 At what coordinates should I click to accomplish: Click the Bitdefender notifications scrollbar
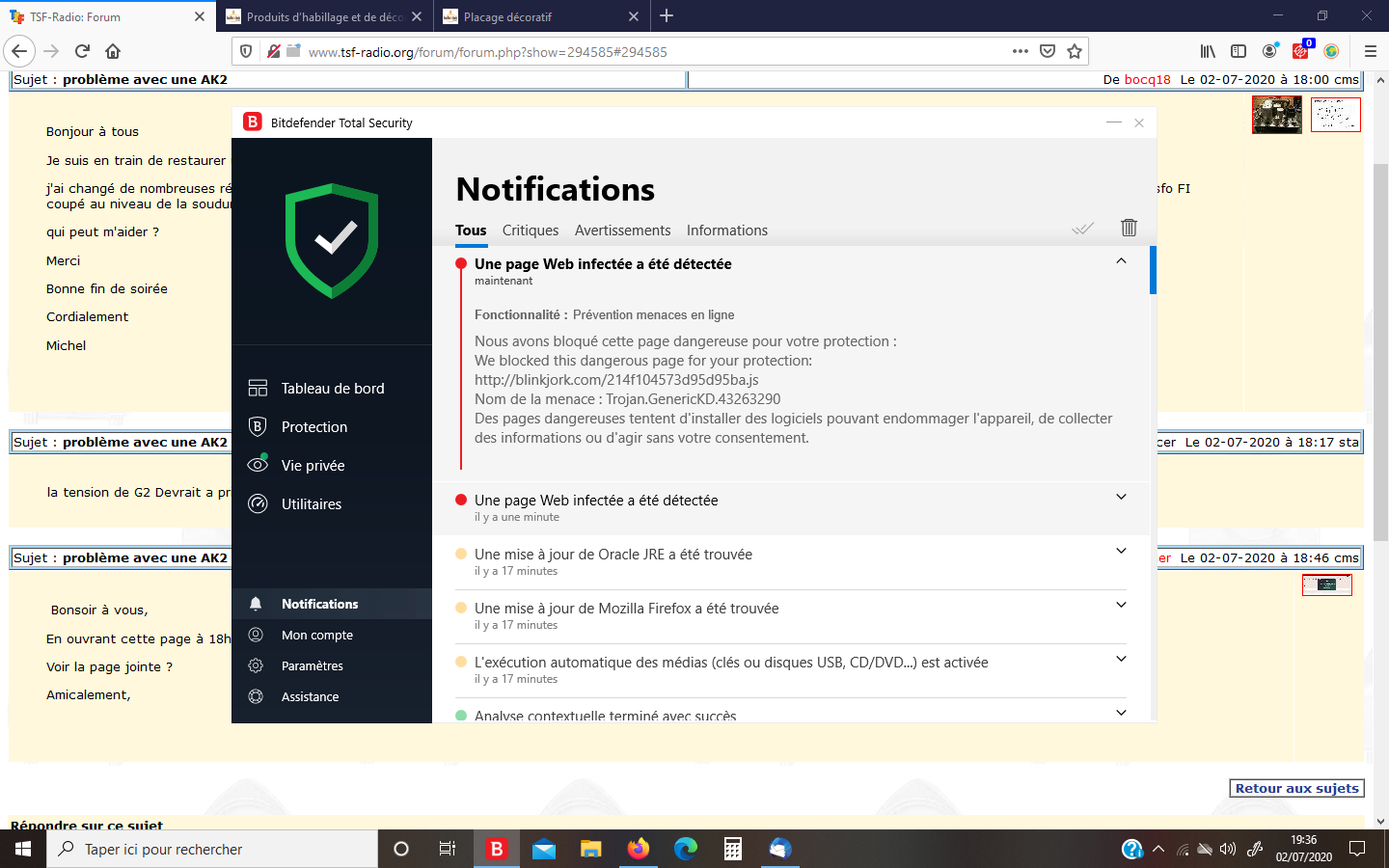[x=1153, y=269]
